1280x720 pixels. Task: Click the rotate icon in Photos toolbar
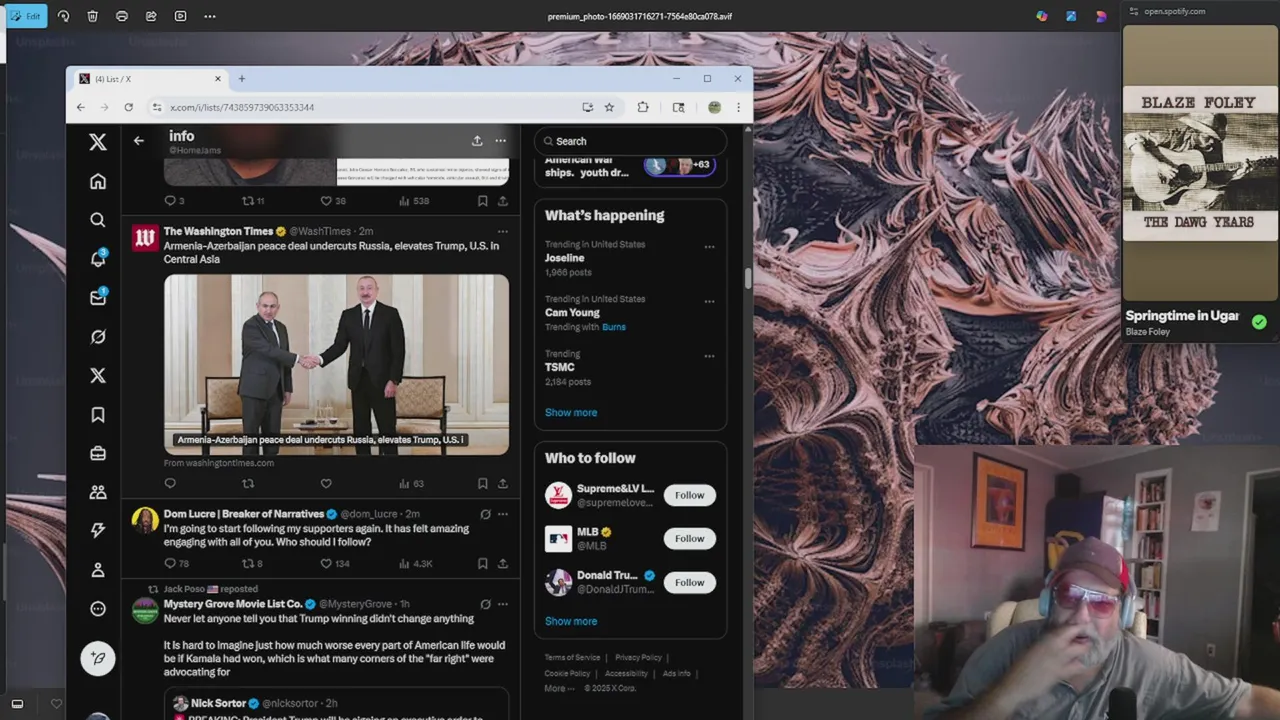(64, 16)
